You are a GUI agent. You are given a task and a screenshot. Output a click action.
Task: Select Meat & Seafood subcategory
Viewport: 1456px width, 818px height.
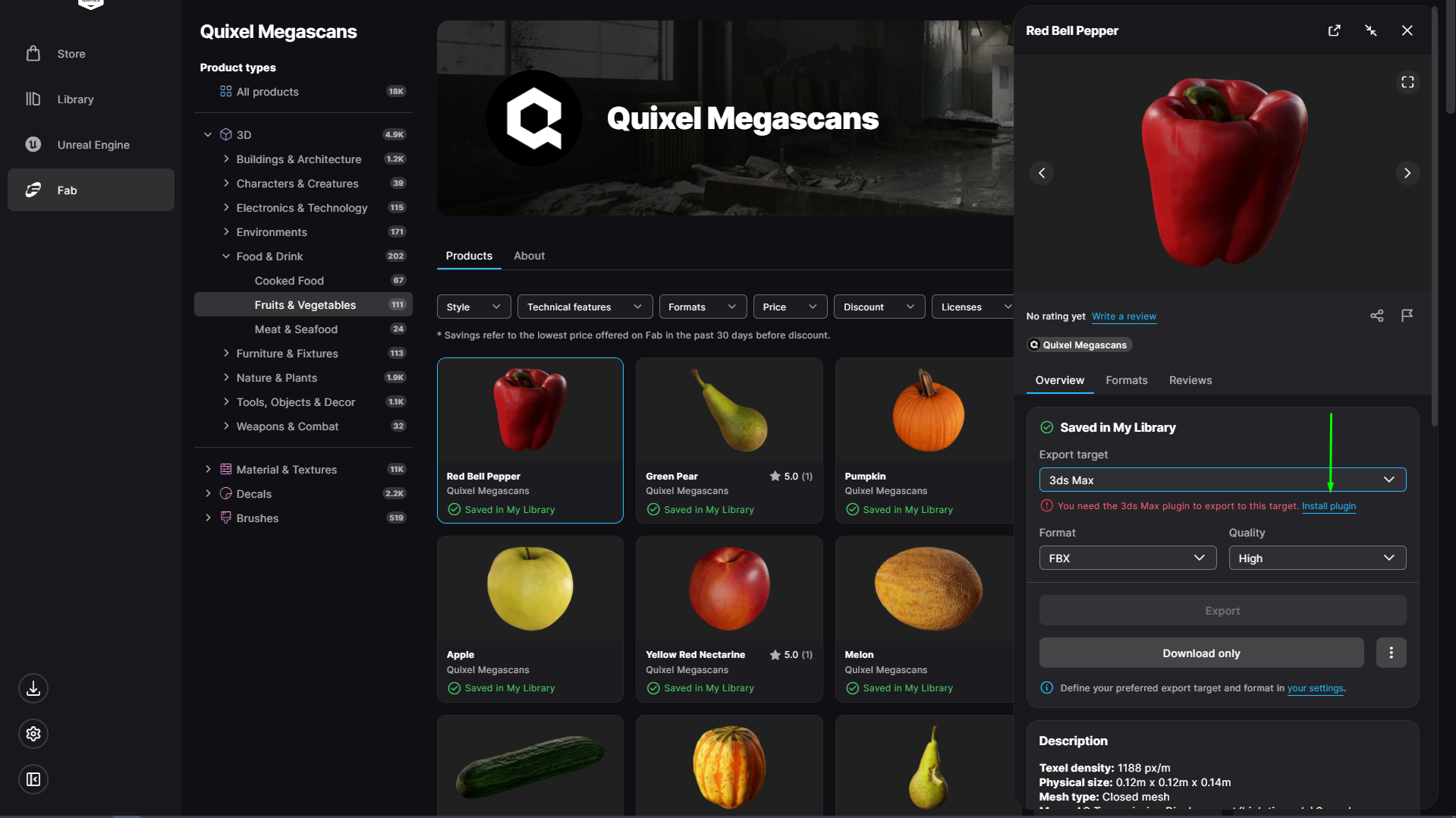pyautogui.click(x=303, y=329)
